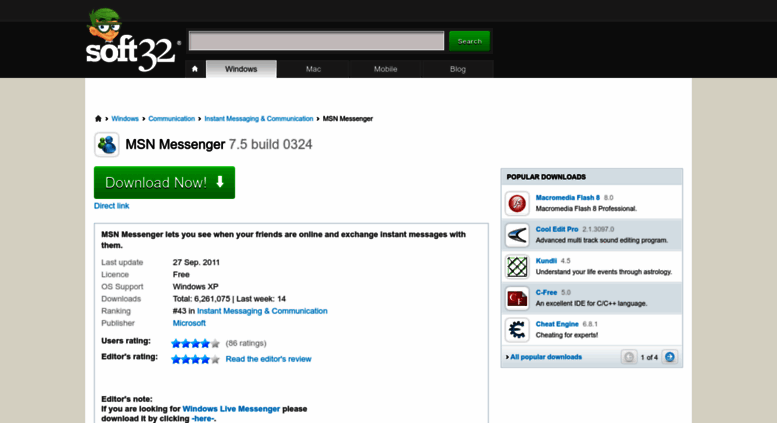Click the Download Now! button

pos(165,182)
